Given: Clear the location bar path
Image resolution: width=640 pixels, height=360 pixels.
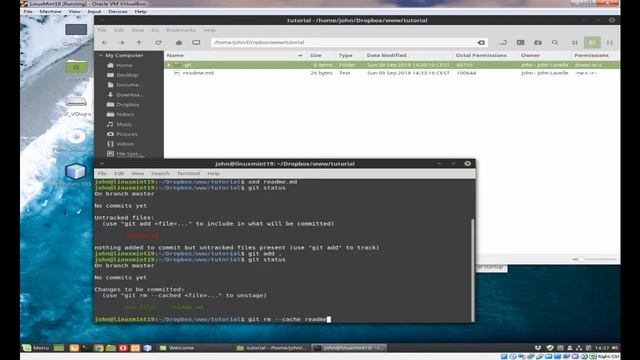Looking at the screenshot, I should (x=481, y=42).
